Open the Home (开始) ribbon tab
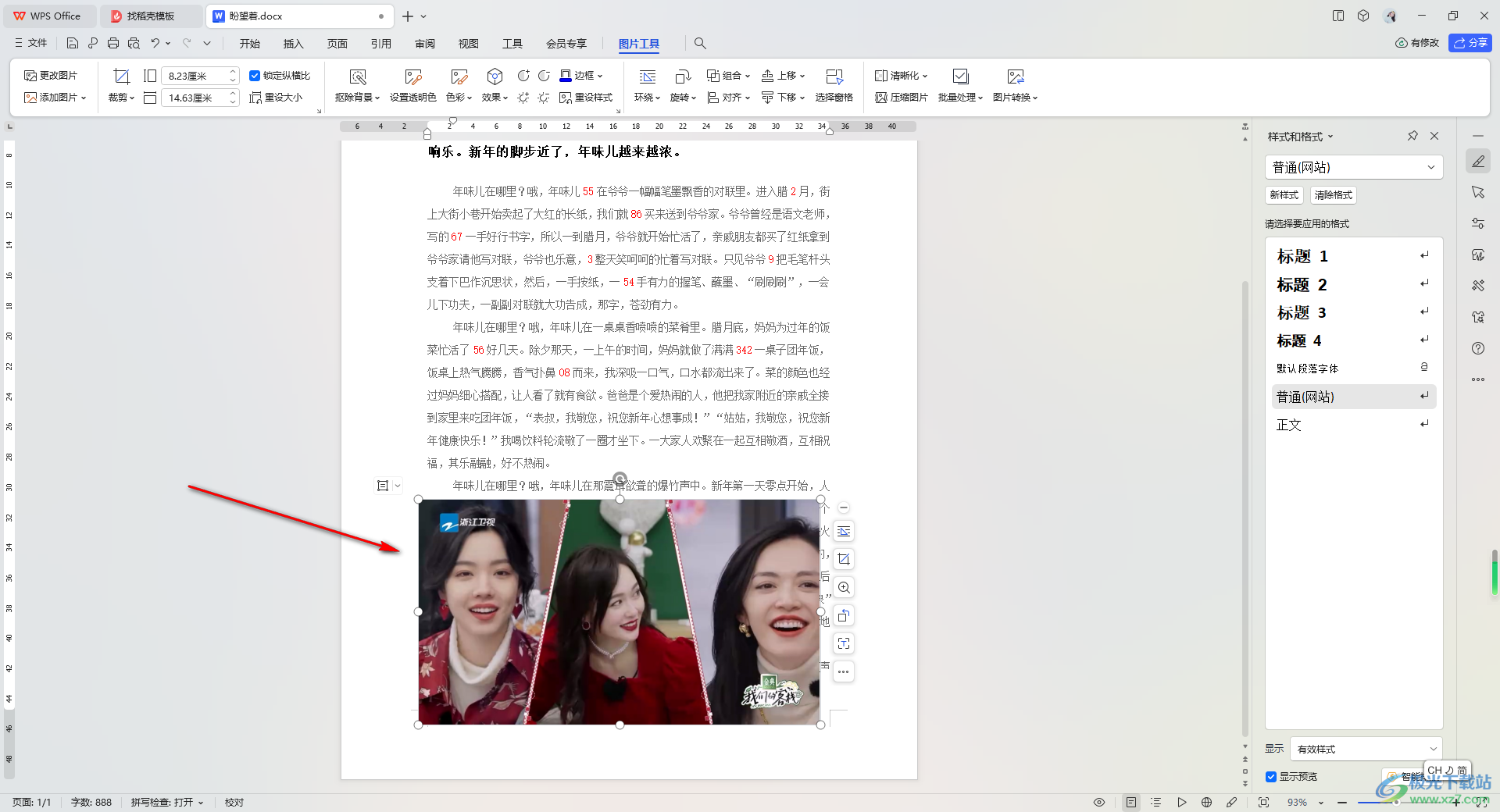This screenshot has width=1500, height=812. [x=250, y=44]
